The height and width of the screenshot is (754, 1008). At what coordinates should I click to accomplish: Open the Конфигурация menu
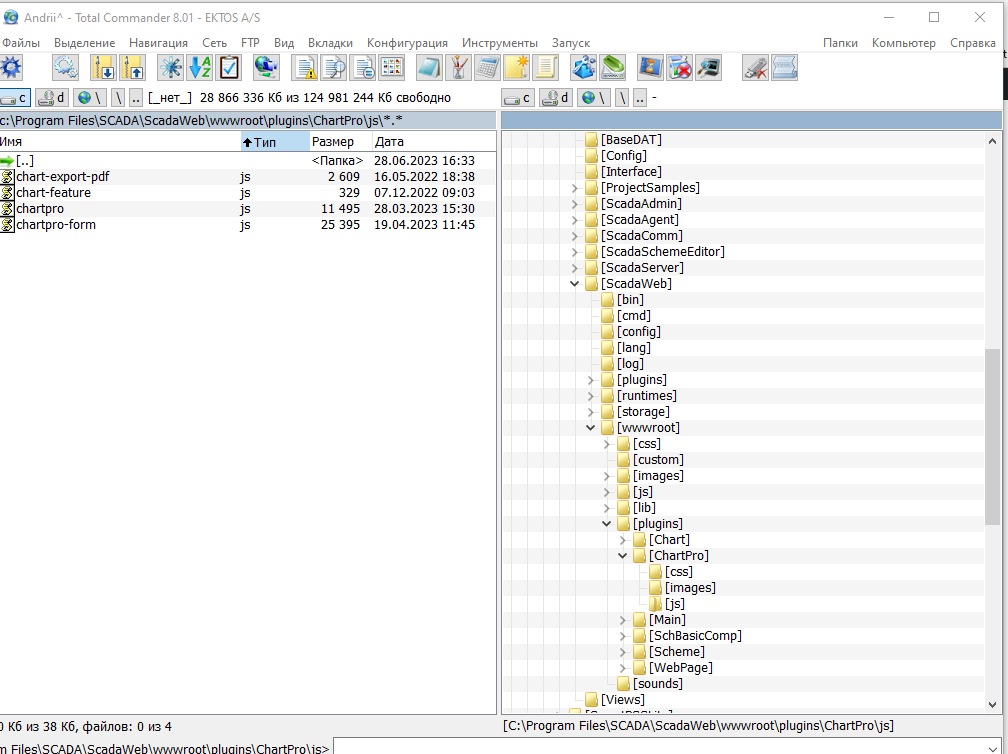tap(407, 43)
